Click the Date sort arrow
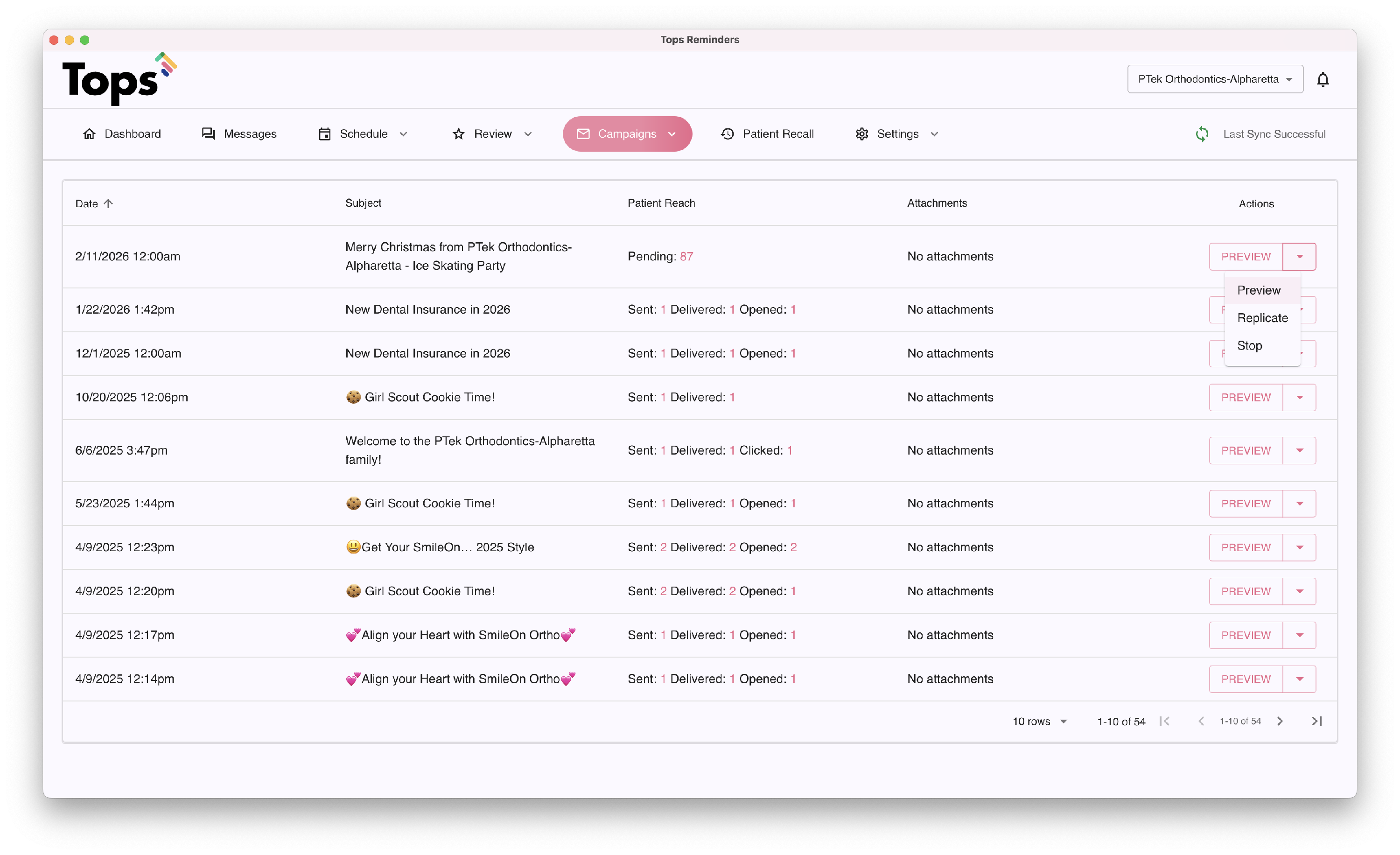The width and height of the screenshot is (1400, 855). [109, 203]
